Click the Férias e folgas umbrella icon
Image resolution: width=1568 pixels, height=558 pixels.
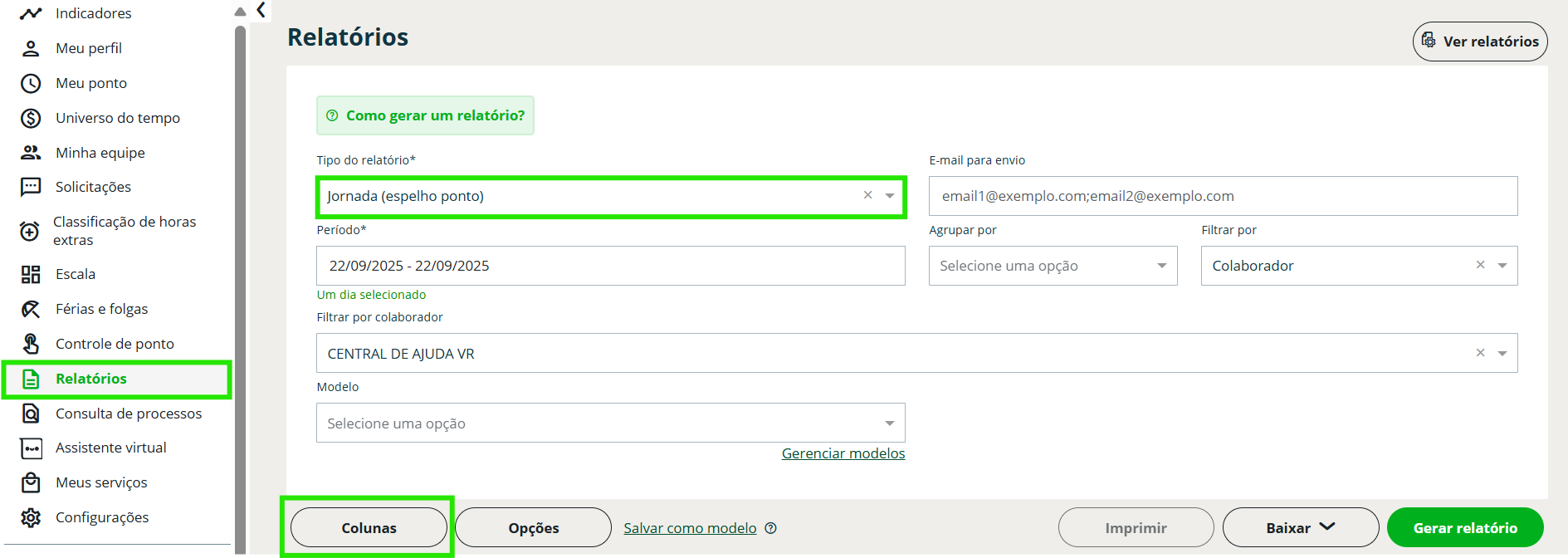tap(31, 309)
